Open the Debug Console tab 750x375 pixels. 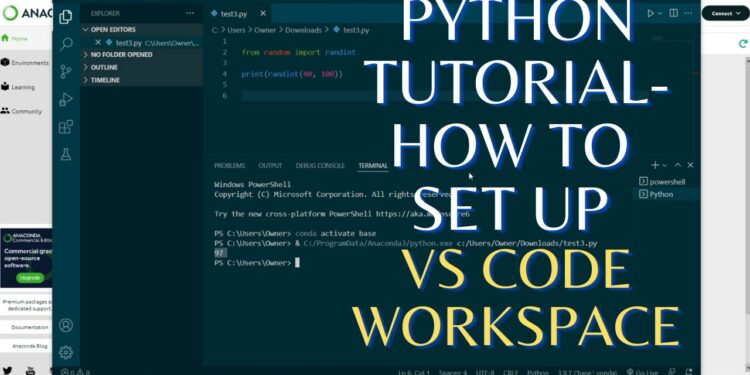click(320, 165)
